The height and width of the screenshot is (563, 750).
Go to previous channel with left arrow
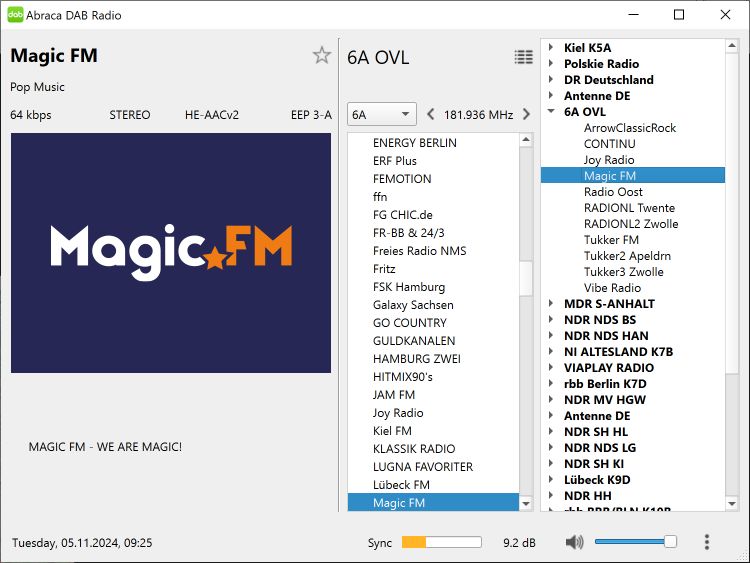[x=431, y=115]
